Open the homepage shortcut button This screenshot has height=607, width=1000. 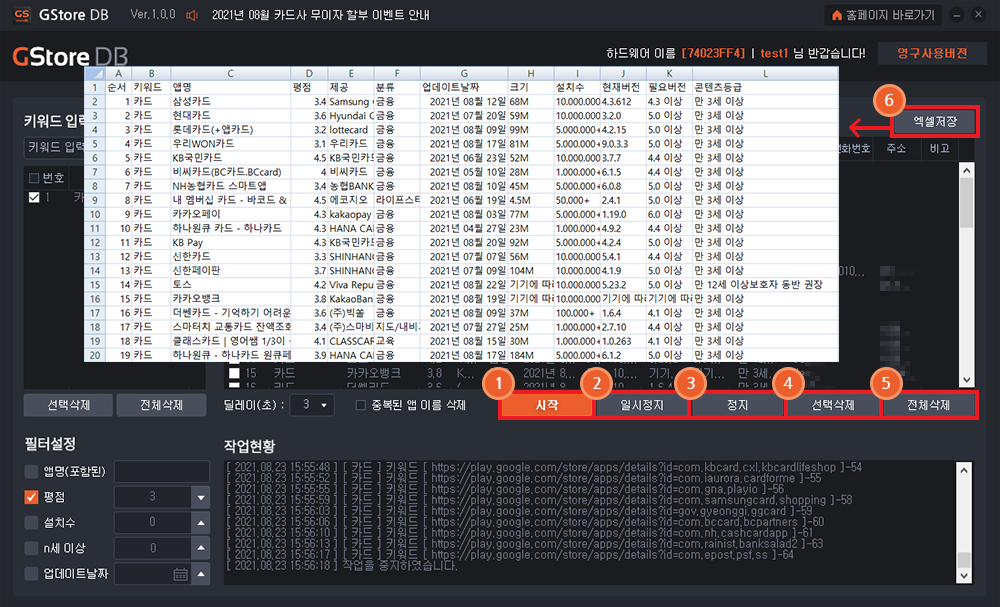point(883,15)
